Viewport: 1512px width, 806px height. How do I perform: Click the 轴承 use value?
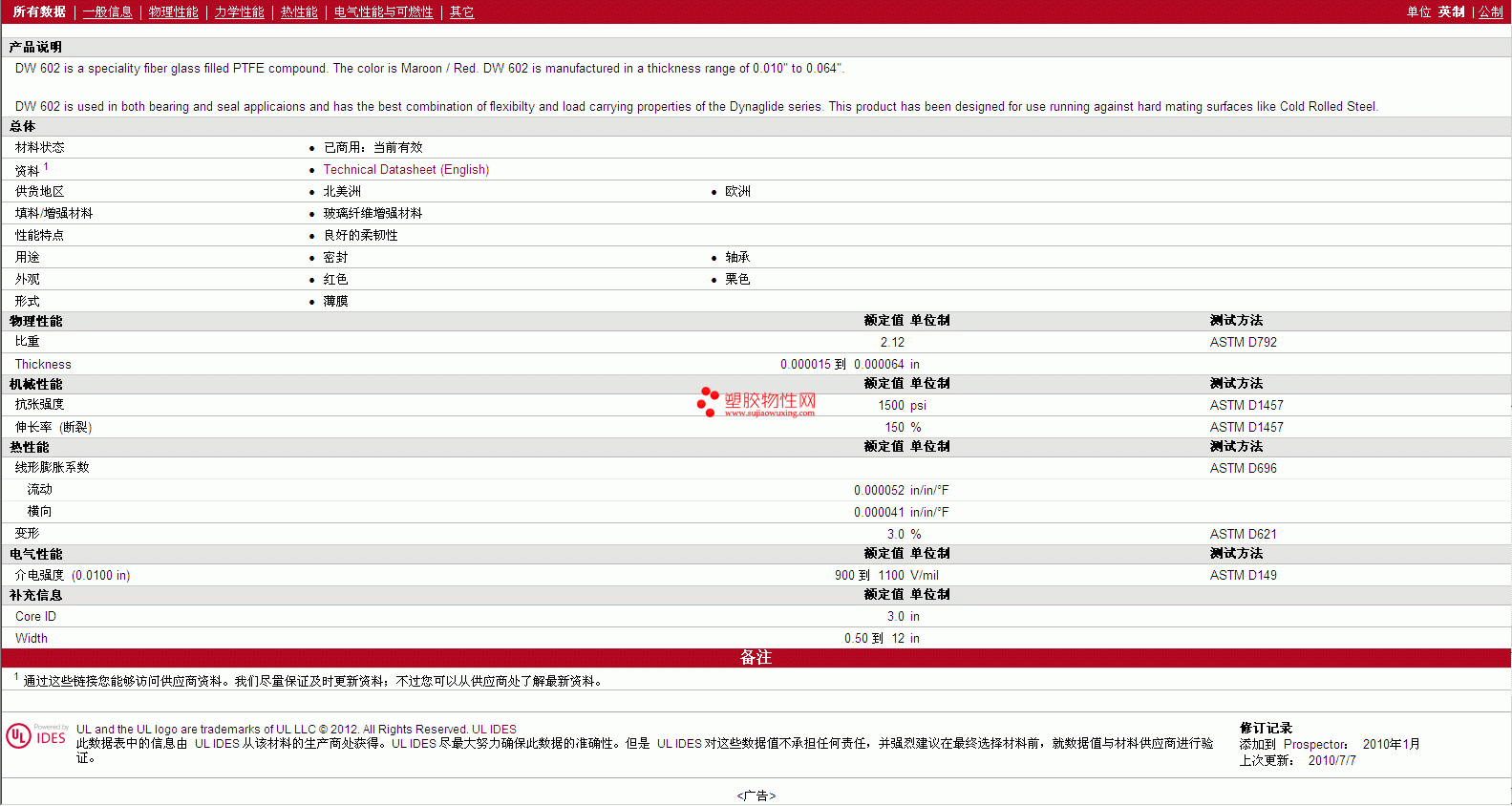point(737,257)
